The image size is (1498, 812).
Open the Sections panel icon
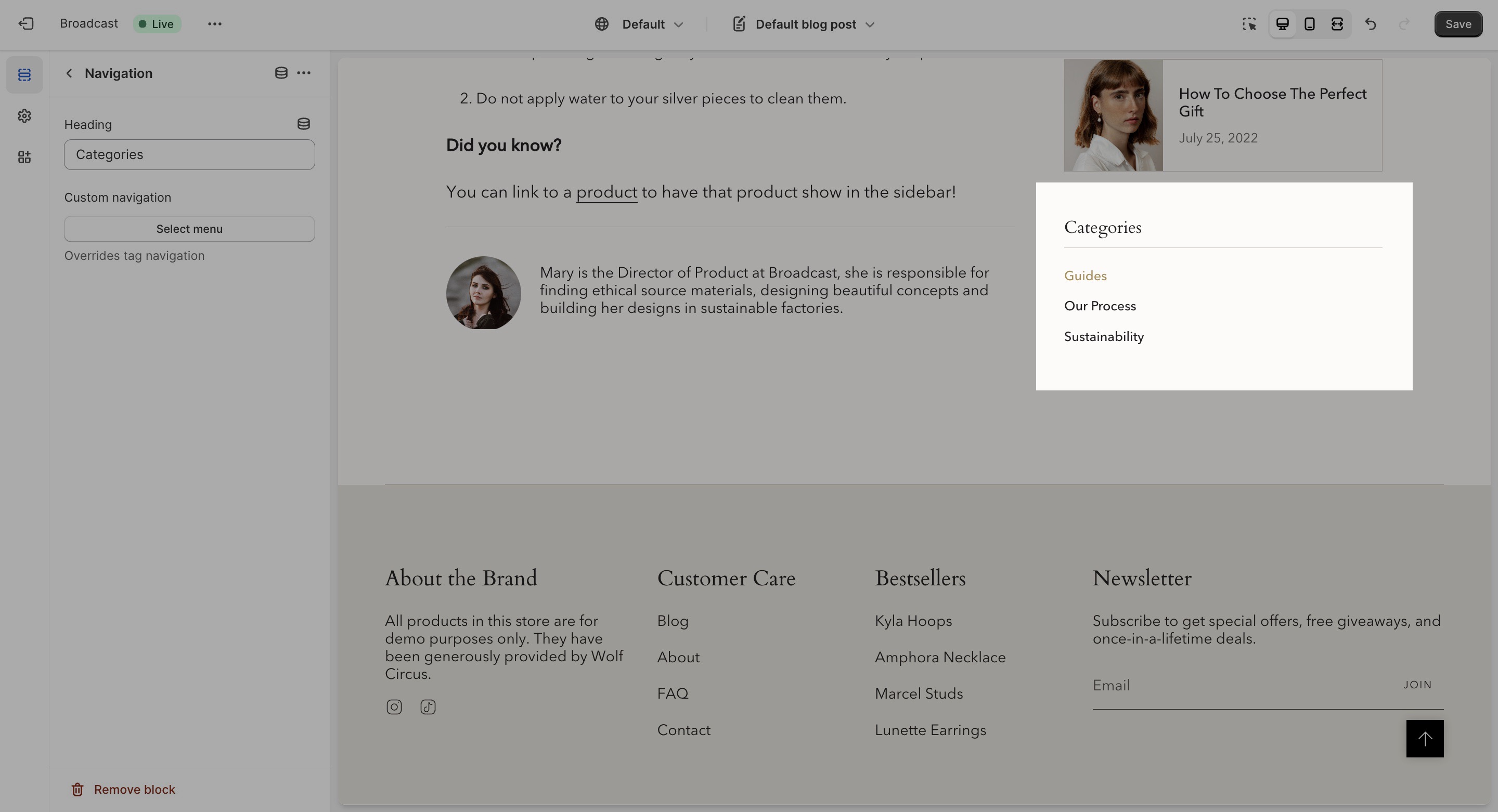pyautogui.click(x=24, y=75)
